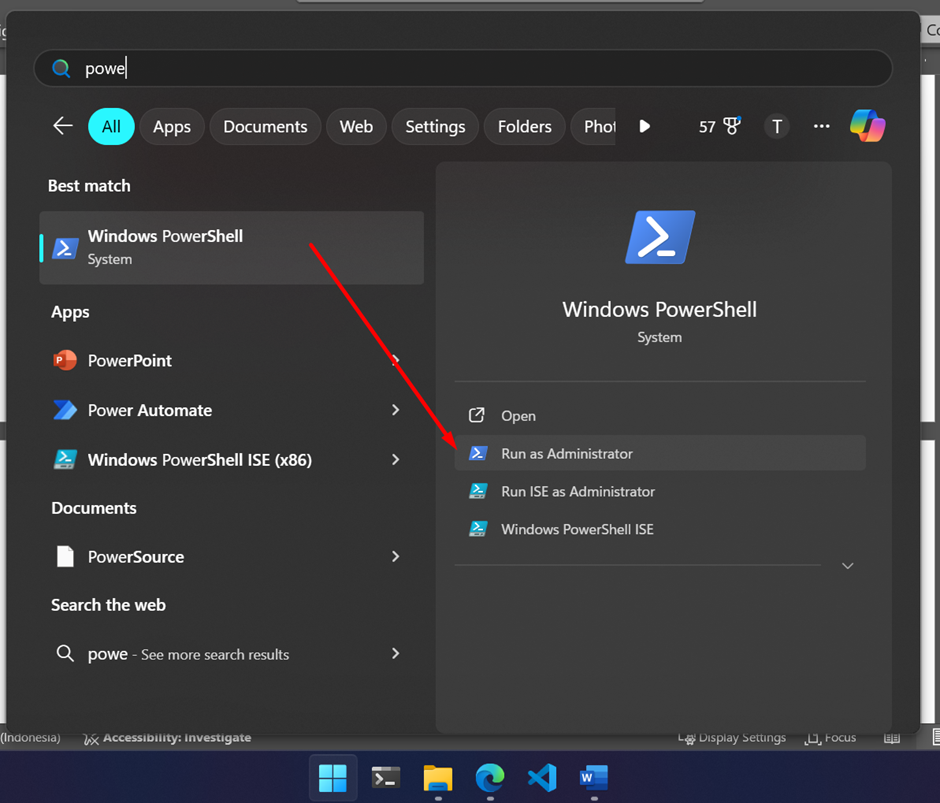Expand the web search result chevron
This screenshot has width=940, height=803.
point(395,654)
